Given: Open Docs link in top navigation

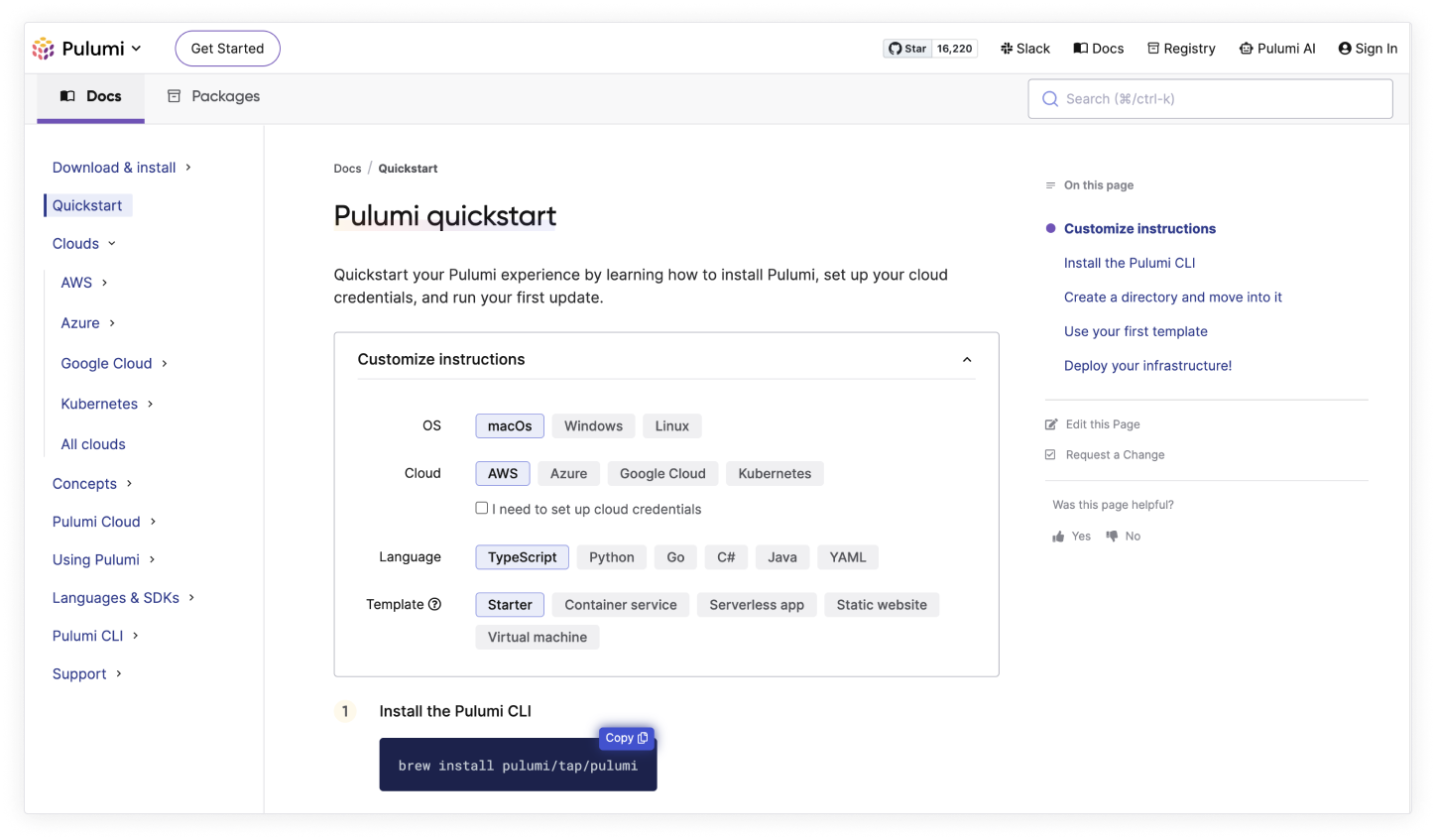Looking at the screenshot, I should (x=1099, y=49).
